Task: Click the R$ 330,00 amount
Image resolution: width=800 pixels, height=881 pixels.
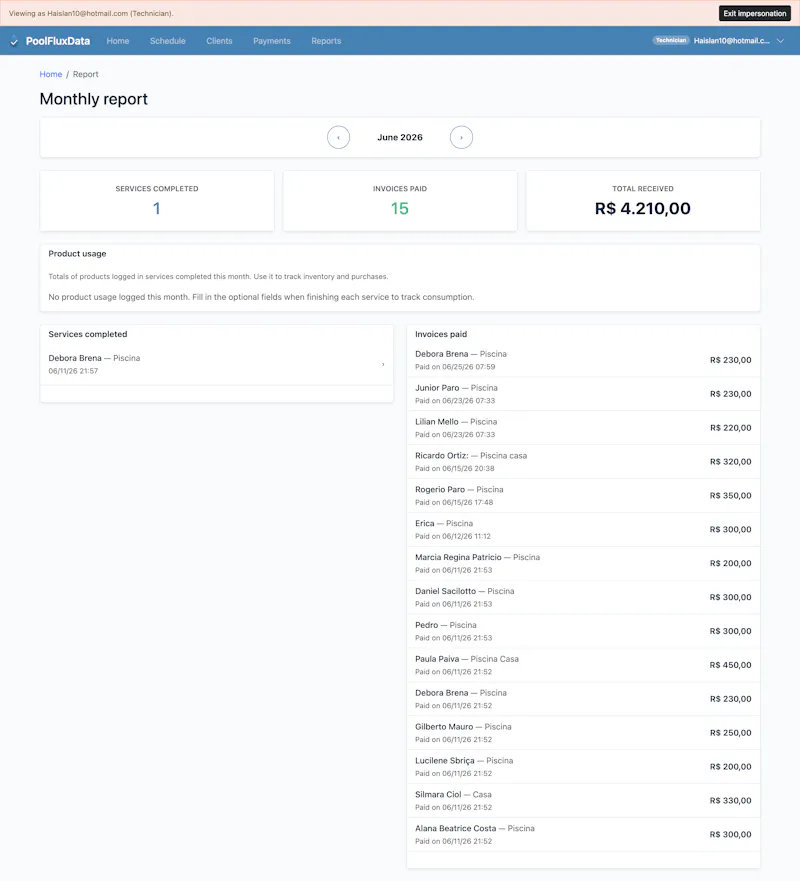Action: point(730,801)
